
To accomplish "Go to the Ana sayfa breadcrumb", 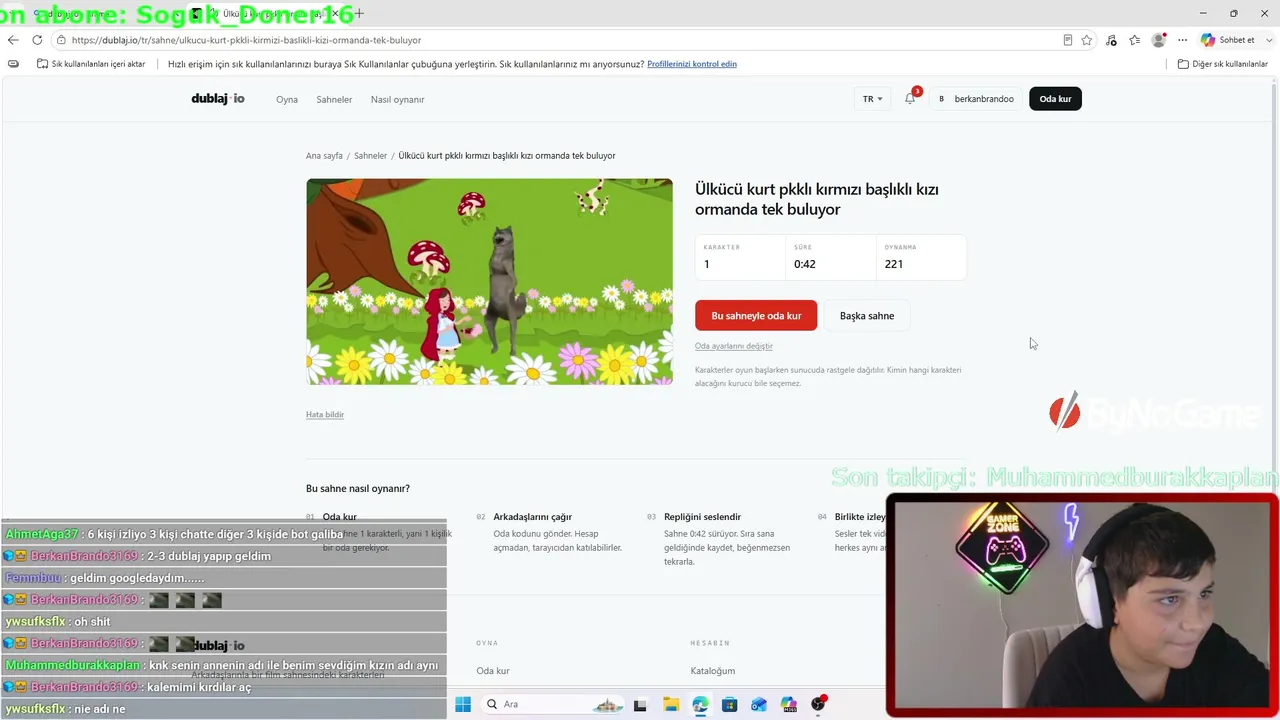I will coord(324,156).
